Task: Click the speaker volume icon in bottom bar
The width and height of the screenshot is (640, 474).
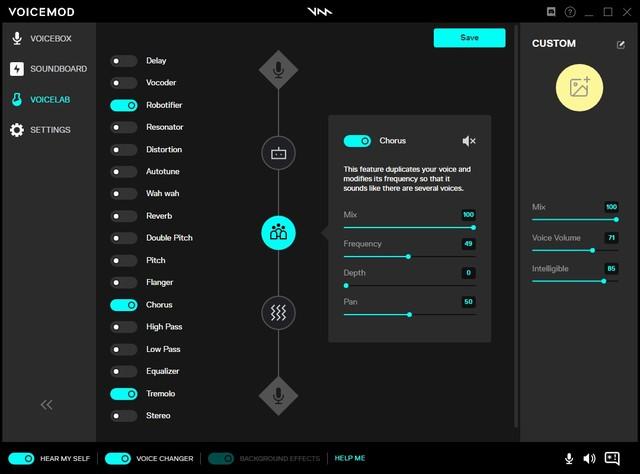Action: click(x=589, y=458)
